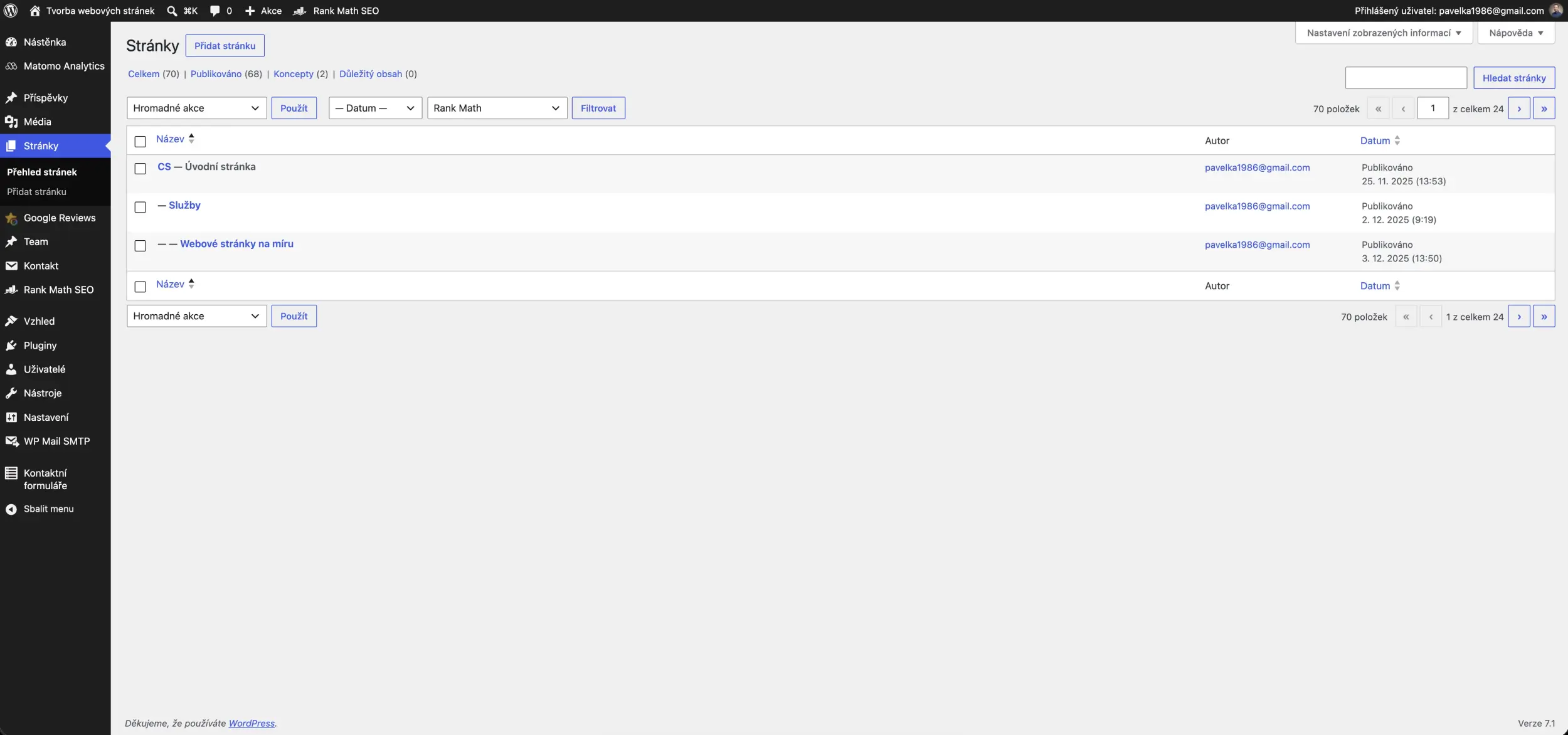Click the current page number field

(x=1433, y=108)
